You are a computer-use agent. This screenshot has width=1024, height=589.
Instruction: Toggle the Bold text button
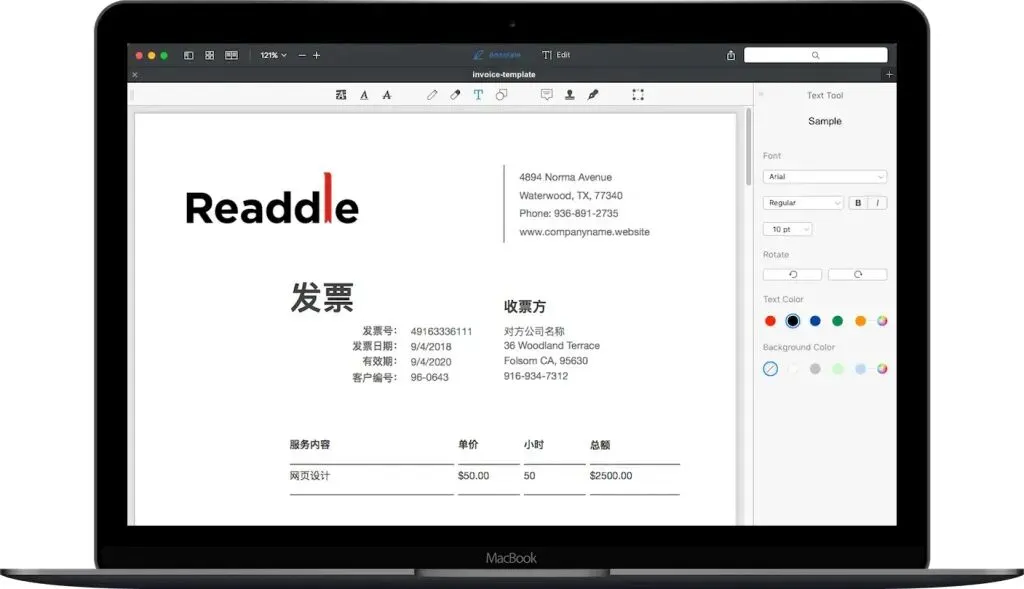(858, 203)
